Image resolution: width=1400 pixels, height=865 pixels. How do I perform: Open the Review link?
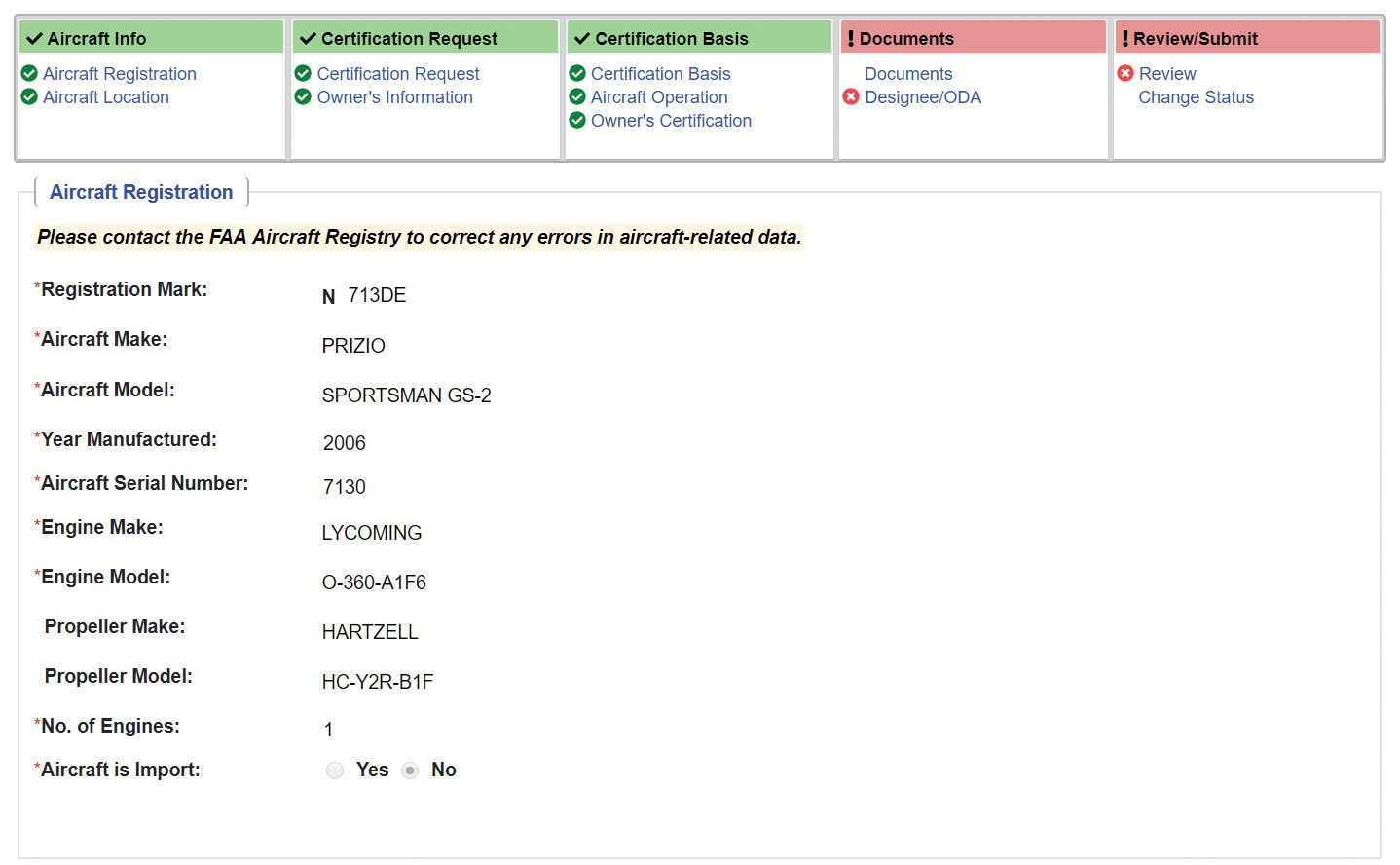(x=1167, y=74)
